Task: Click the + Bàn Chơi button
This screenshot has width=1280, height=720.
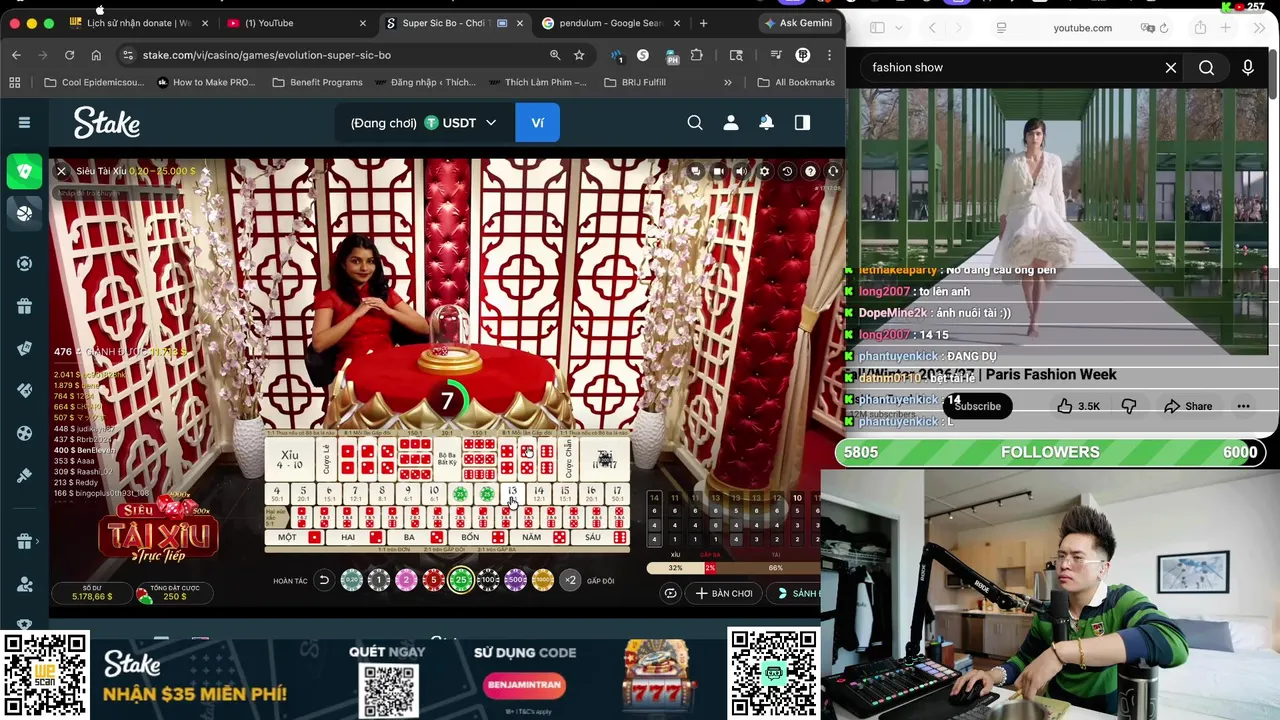Action: (x=724, y=593)
